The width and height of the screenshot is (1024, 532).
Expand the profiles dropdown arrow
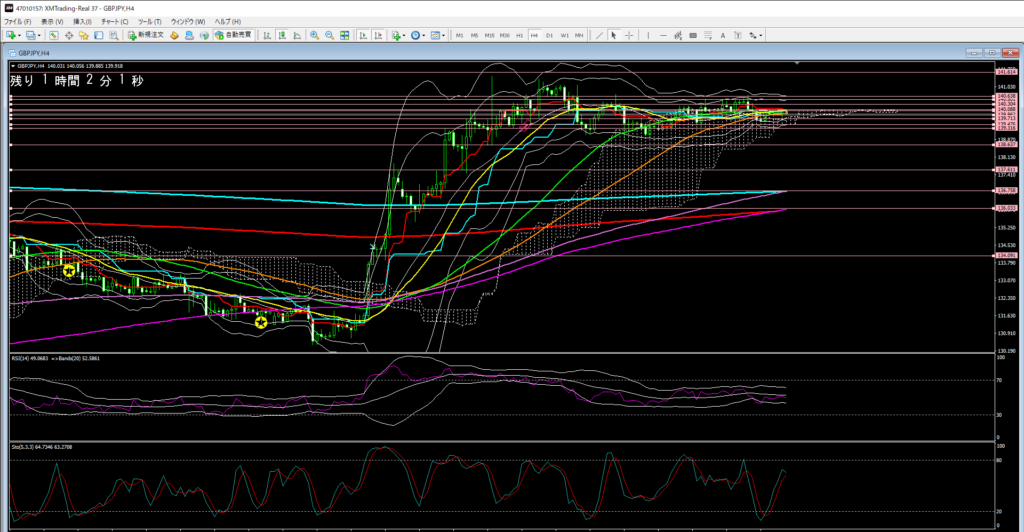39,35
